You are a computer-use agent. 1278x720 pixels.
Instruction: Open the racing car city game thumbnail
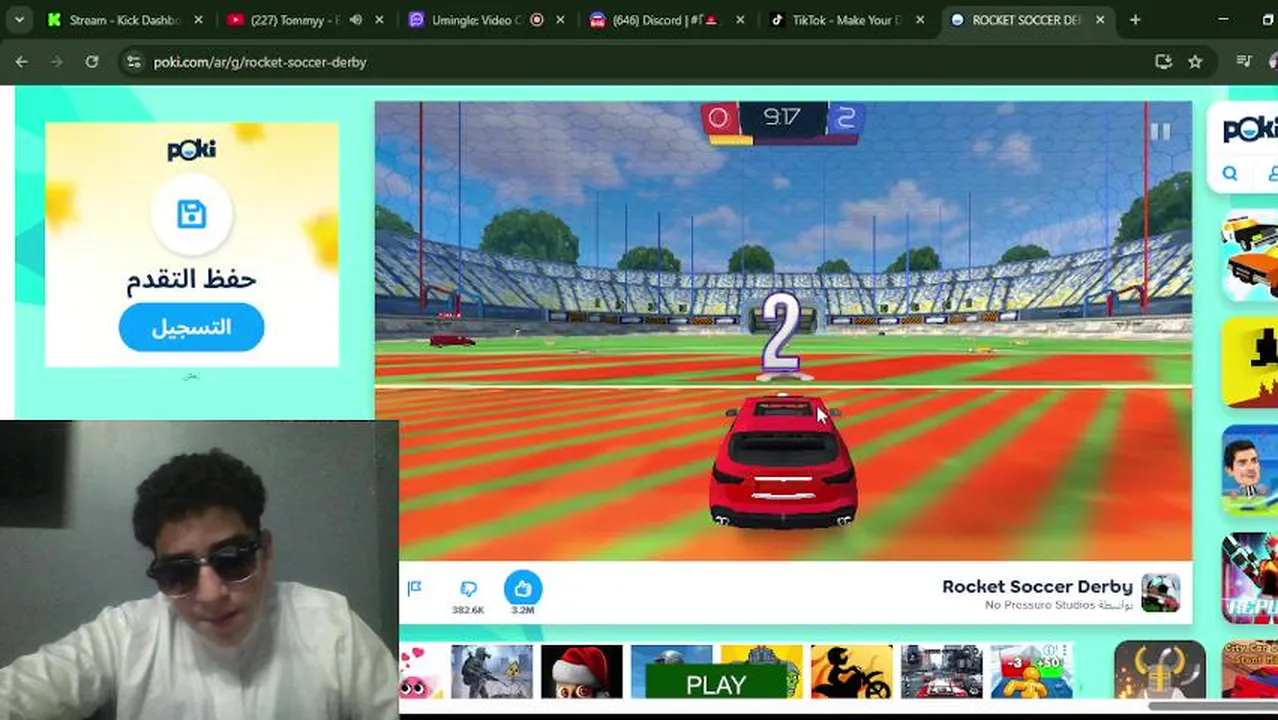click(x=942, y=671)
